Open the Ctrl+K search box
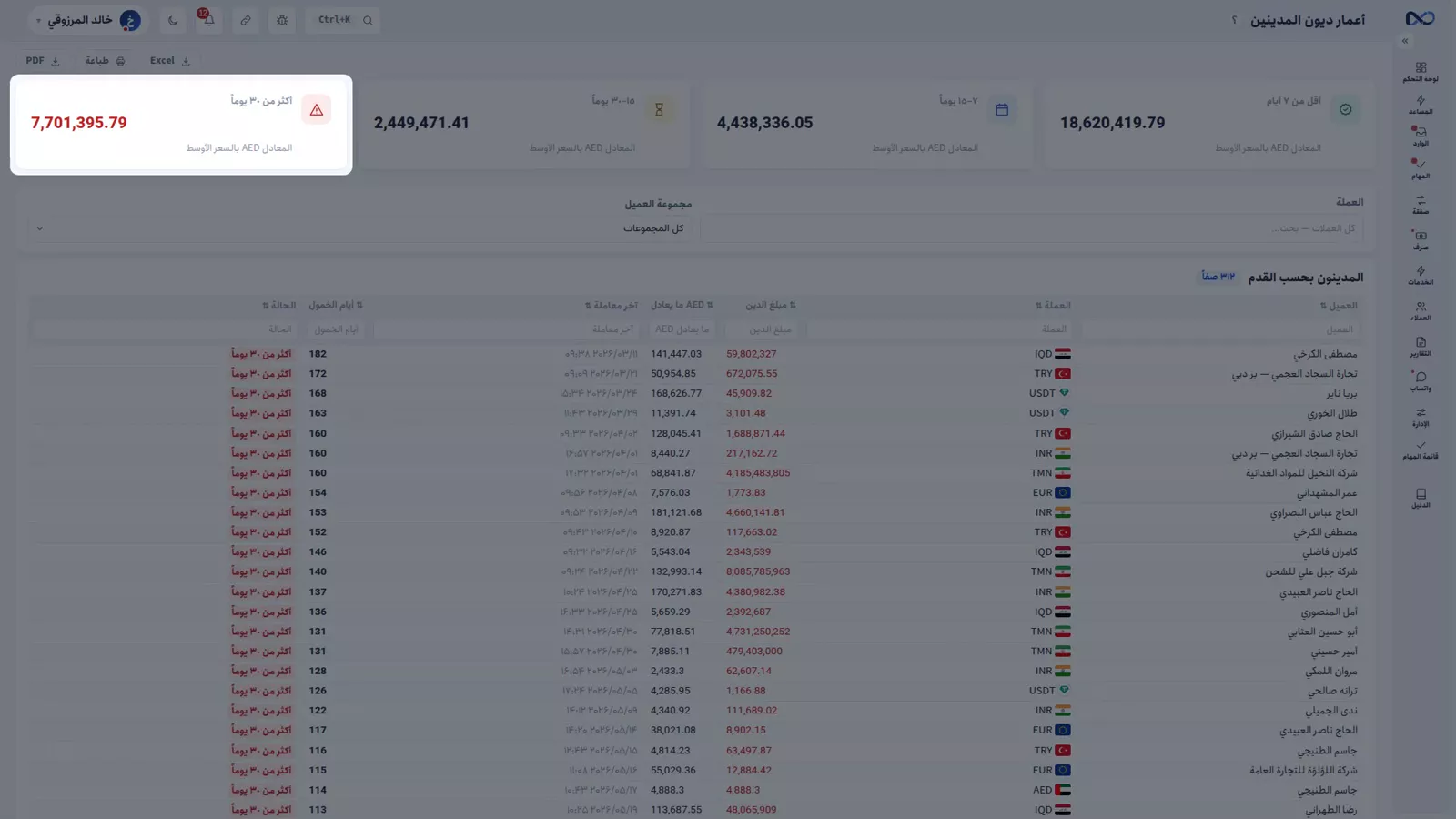The image size is (1456, 819). tap(343, 20)
